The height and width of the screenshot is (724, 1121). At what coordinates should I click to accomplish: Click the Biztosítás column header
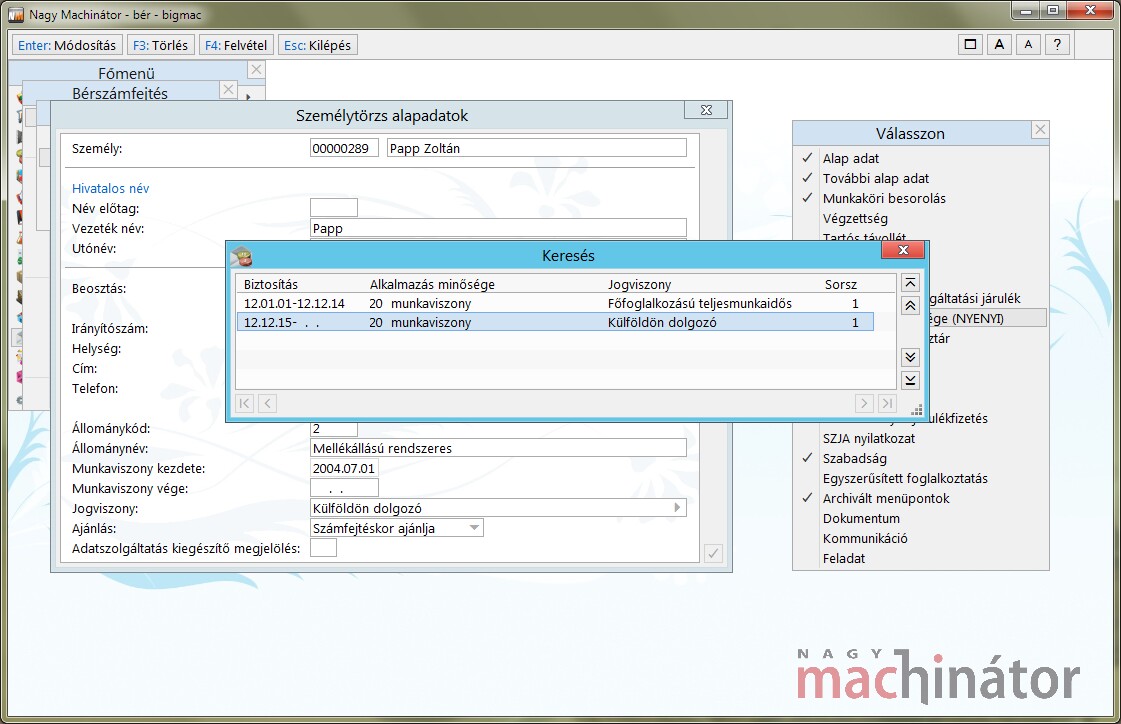point(271,284)
